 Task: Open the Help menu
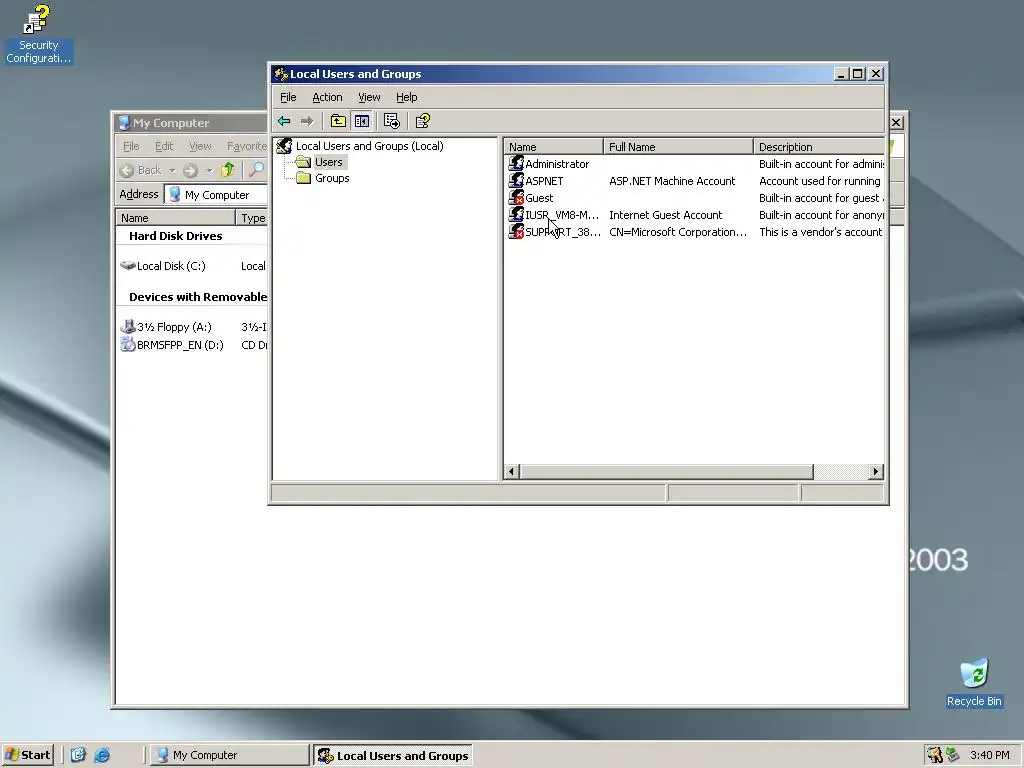coord(406,97)
